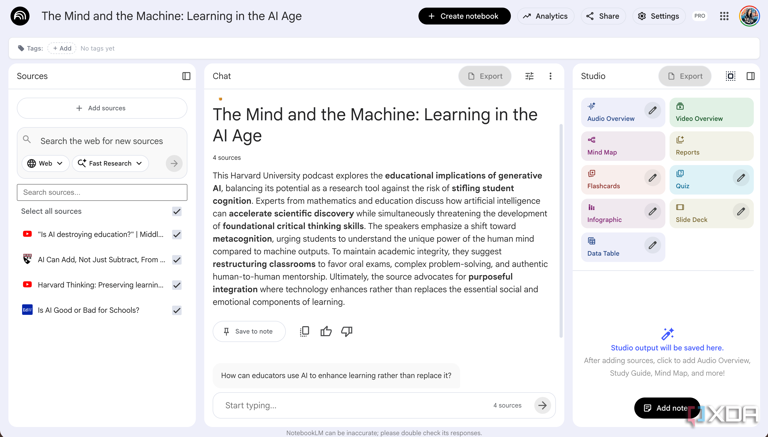This screenshot has width=768, height=437.
Task: Save summary to note
Action: [249, 332]
